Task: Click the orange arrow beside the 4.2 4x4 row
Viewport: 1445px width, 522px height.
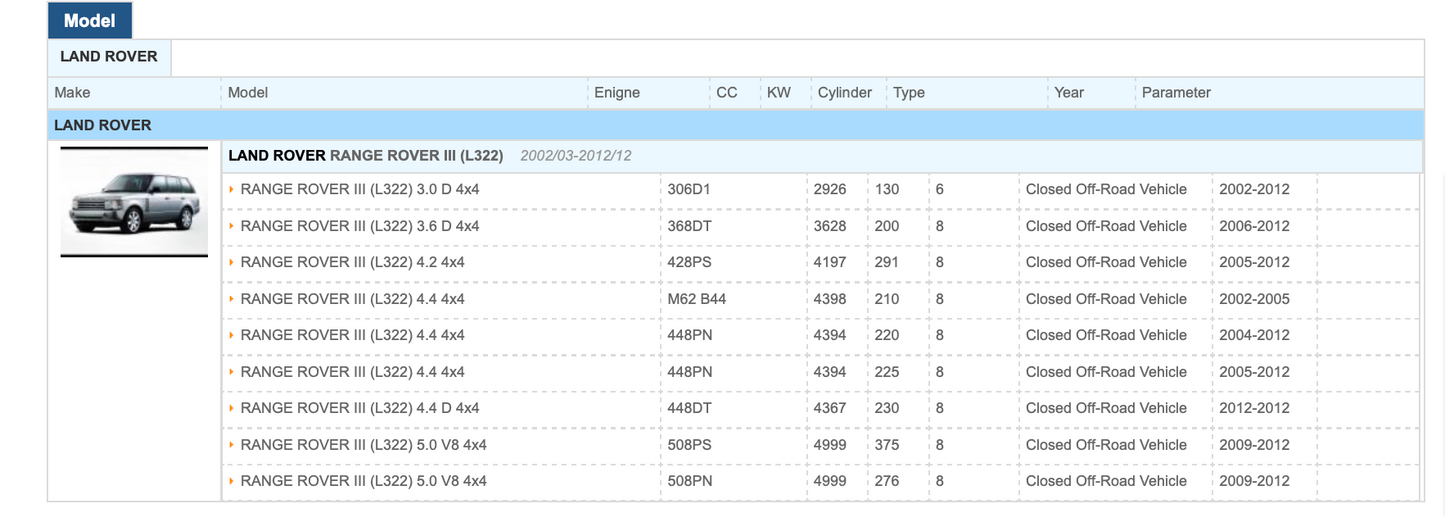Action: 232,262
